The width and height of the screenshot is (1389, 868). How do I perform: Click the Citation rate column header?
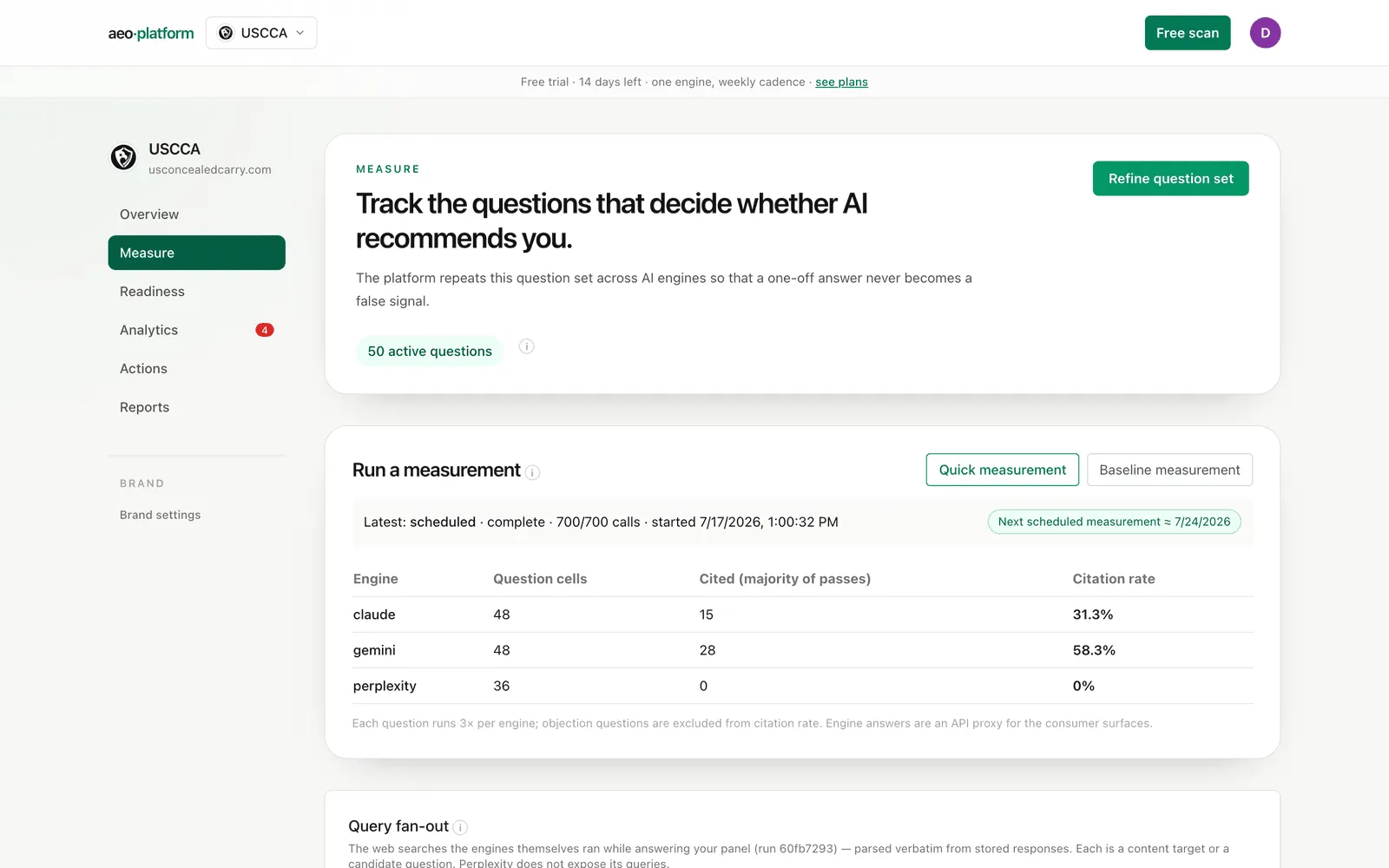[x=1114, y=579]
